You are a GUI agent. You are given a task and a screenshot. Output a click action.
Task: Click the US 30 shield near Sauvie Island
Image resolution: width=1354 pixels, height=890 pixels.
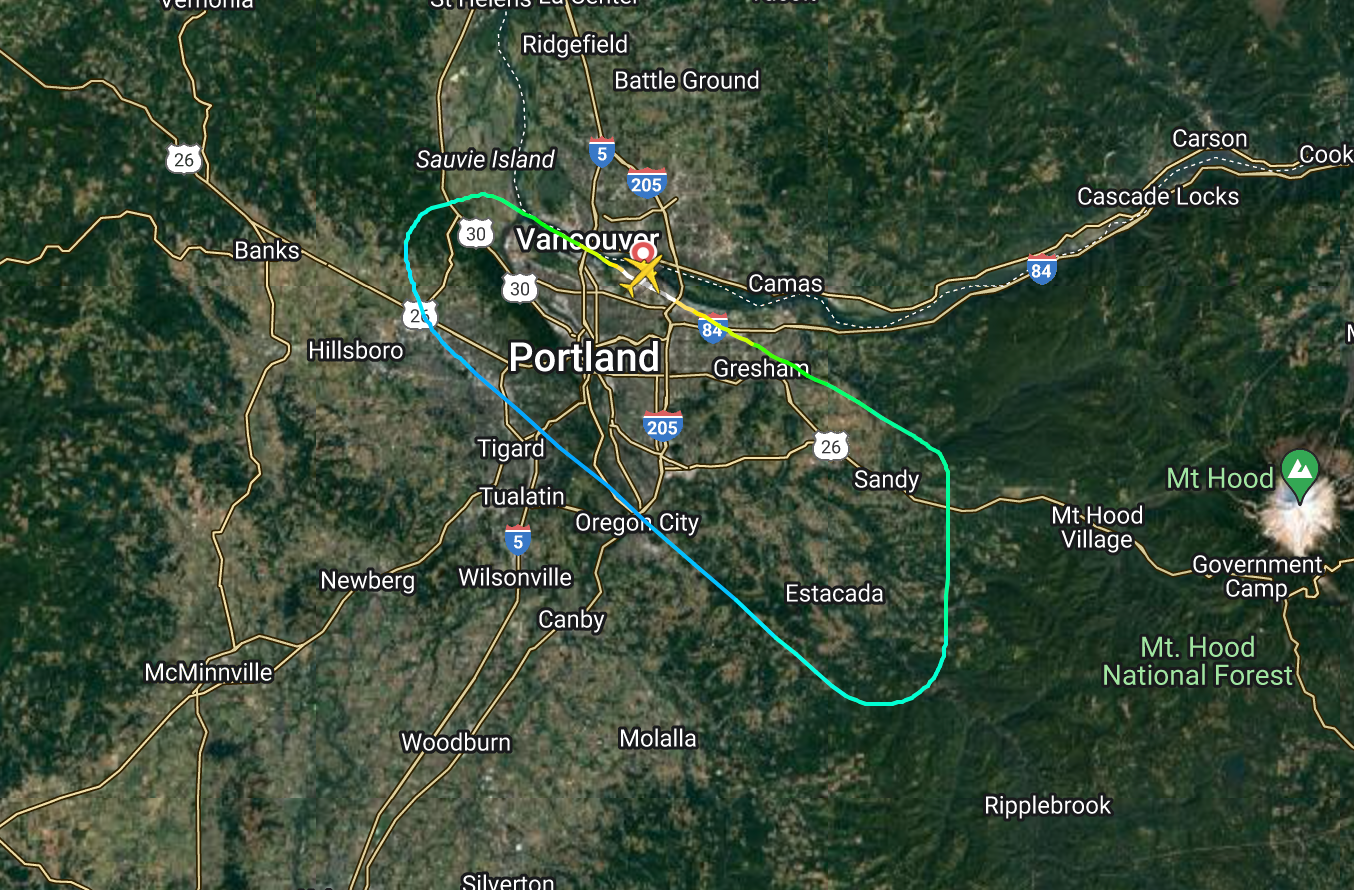477,234
